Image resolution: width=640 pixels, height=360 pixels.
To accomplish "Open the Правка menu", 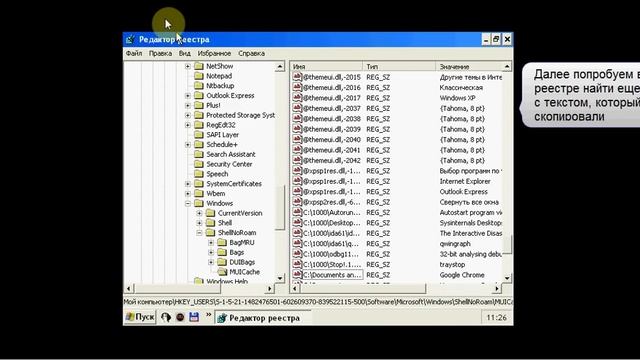I will pos(160,53).
